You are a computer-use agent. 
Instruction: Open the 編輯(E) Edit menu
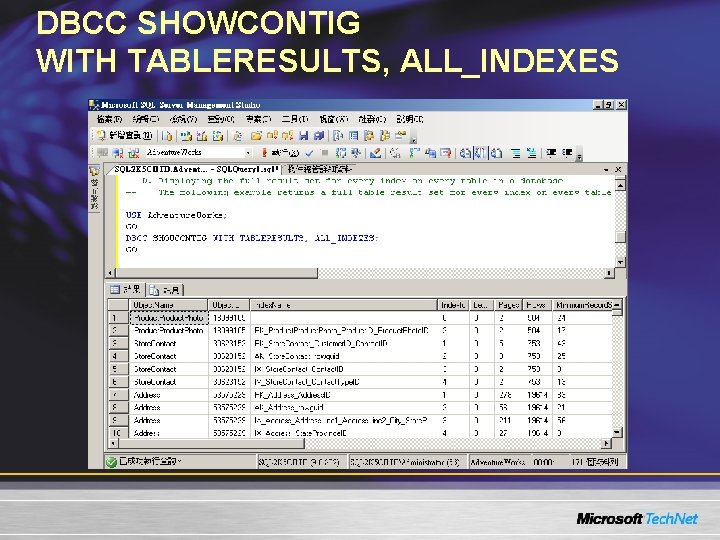(x=145, y=119)
